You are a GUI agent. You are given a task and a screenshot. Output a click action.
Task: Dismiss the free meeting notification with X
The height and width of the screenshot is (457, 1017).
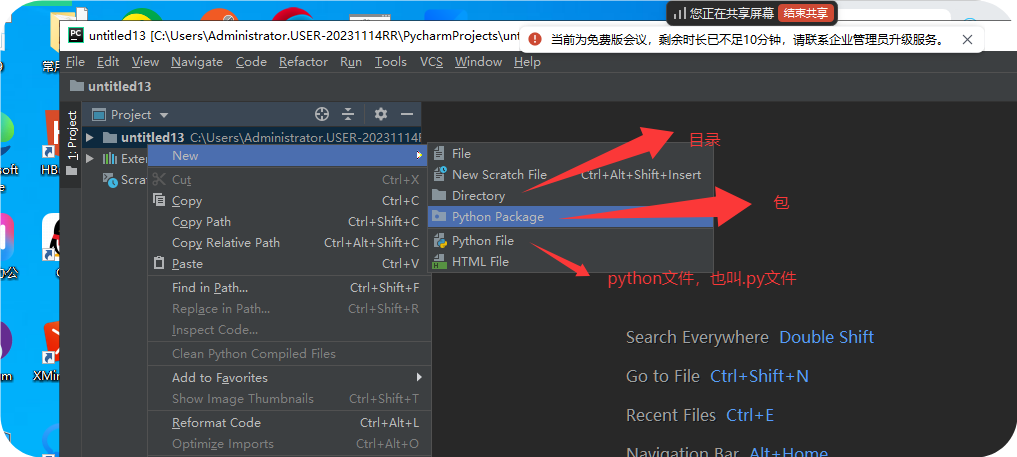(x=967, y=40)
